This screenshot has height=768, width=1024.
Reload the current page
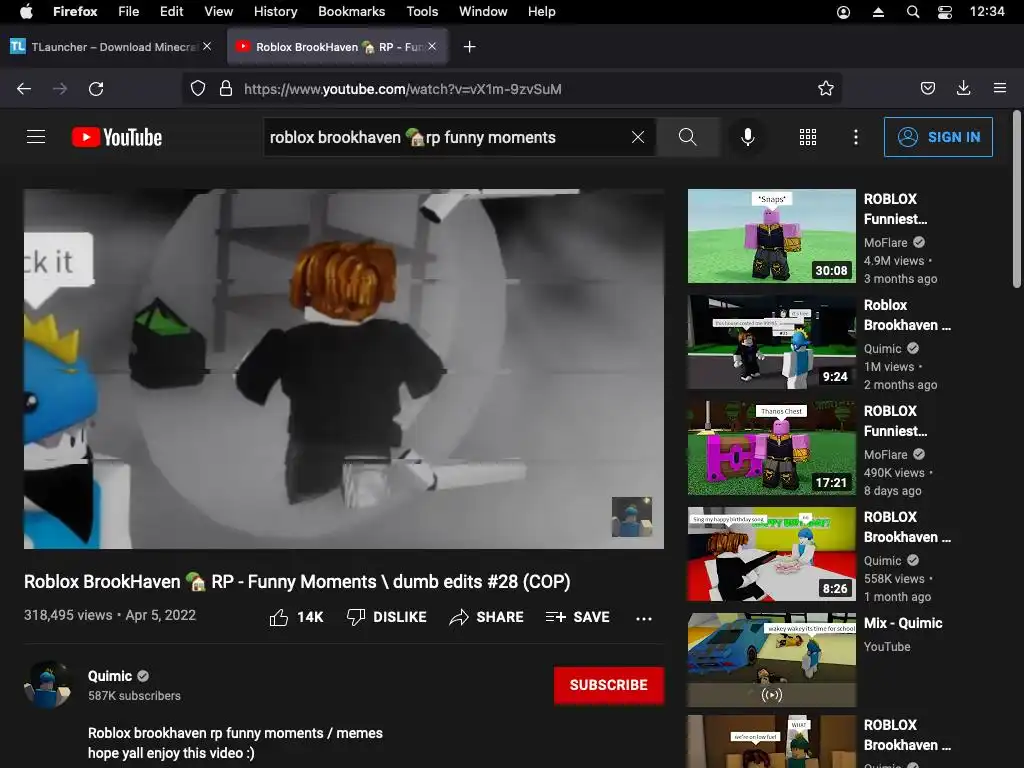pyautogui.click(x=96, y=89)
